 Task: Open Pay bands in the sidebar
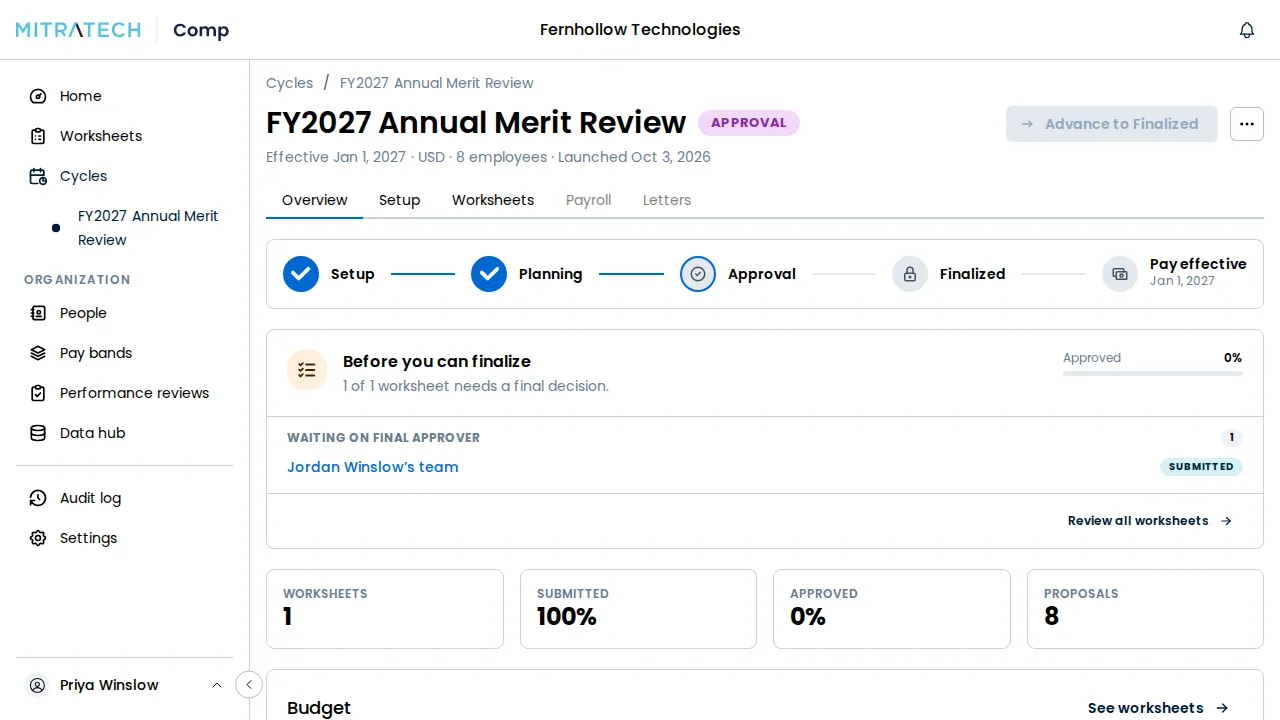[124, 353]
